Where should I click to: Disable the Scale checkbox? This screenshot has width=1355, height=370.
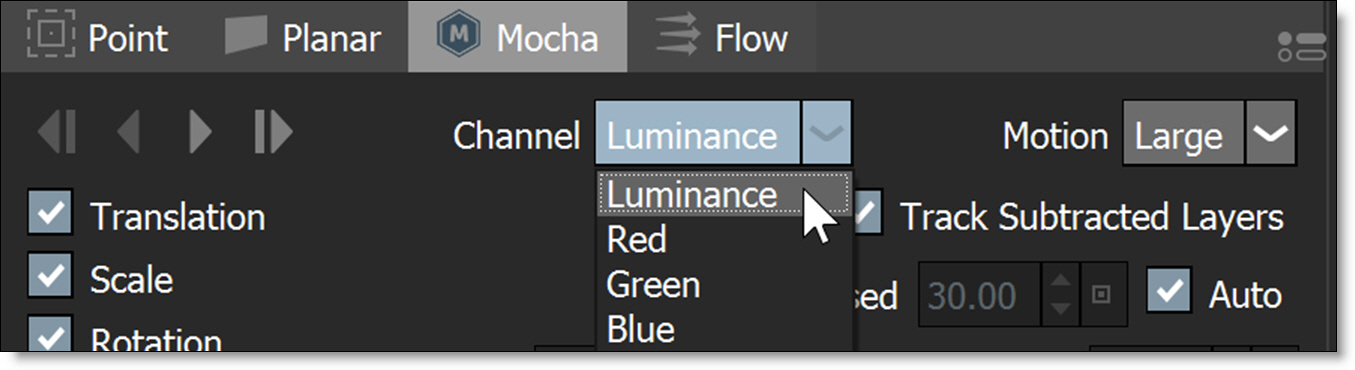tap(52, 278)
